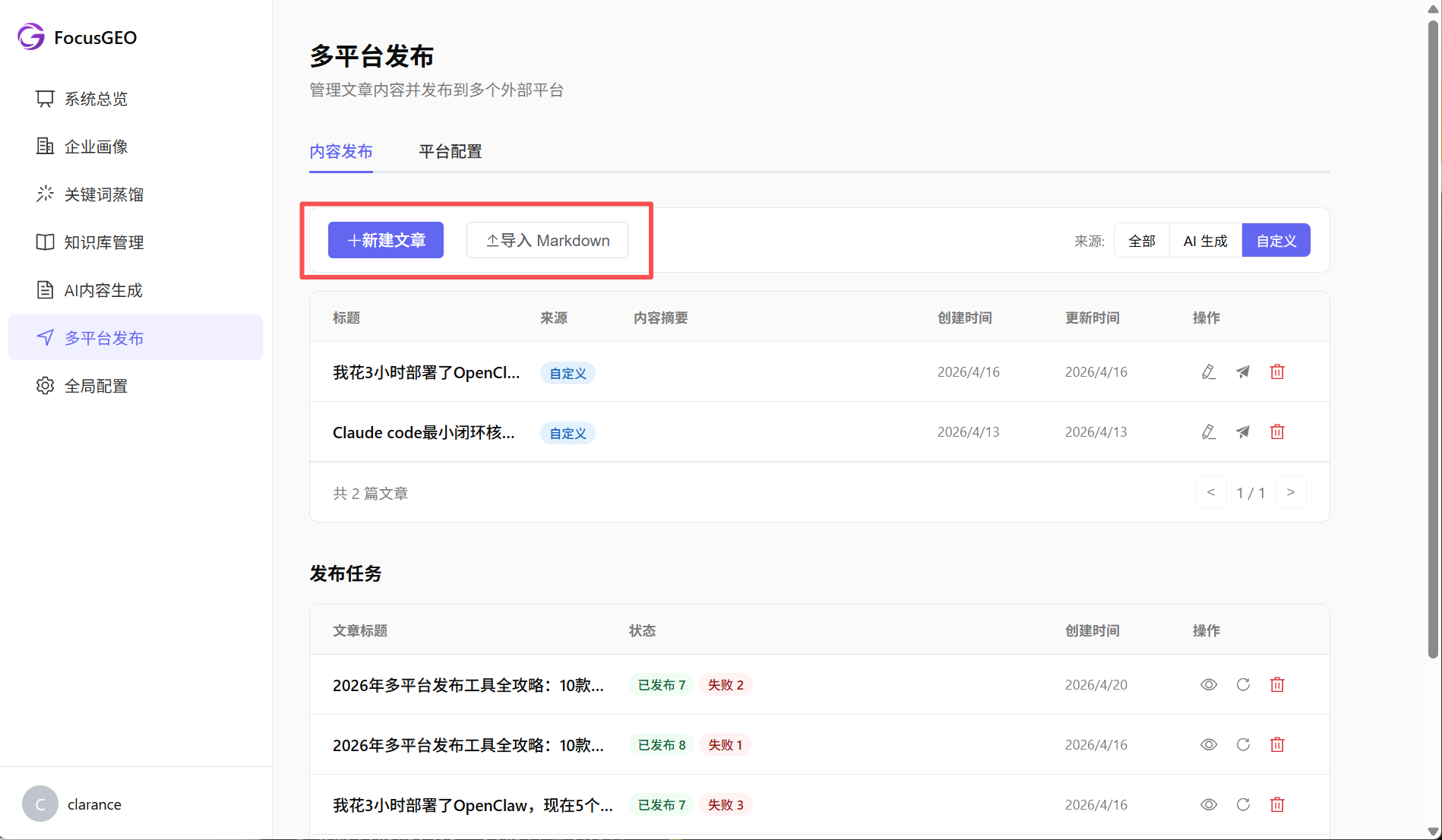The width and height of the screenshot is (1442, 840).
Task: Open the article 我花3小时部署了OpenCl...
Action: point(426,372)
